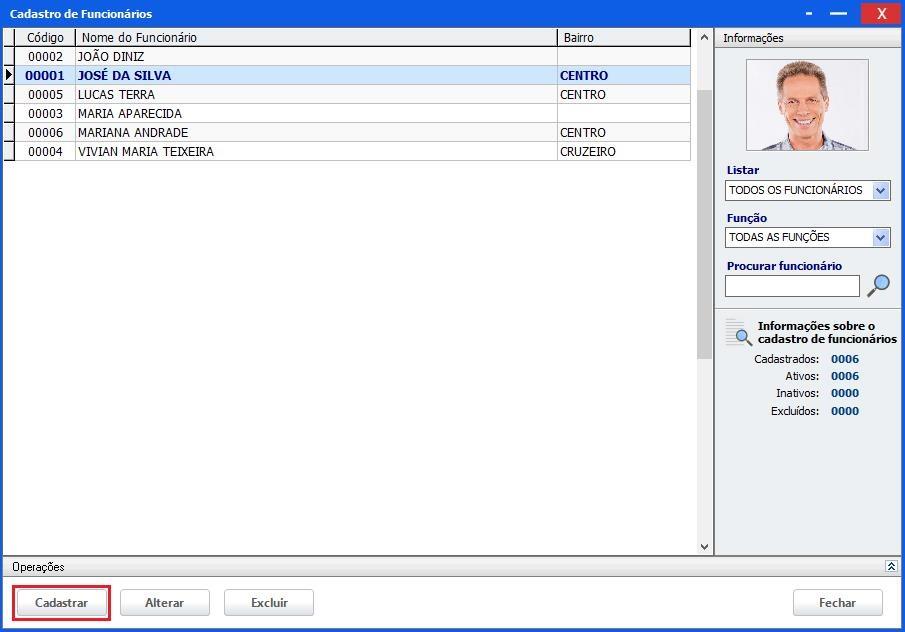Viewport: 905px width, 632px height.
Task: Click CENTRO cell in LUCAS TERRA row
Action: pyautogui.click(x=623, y=95)
